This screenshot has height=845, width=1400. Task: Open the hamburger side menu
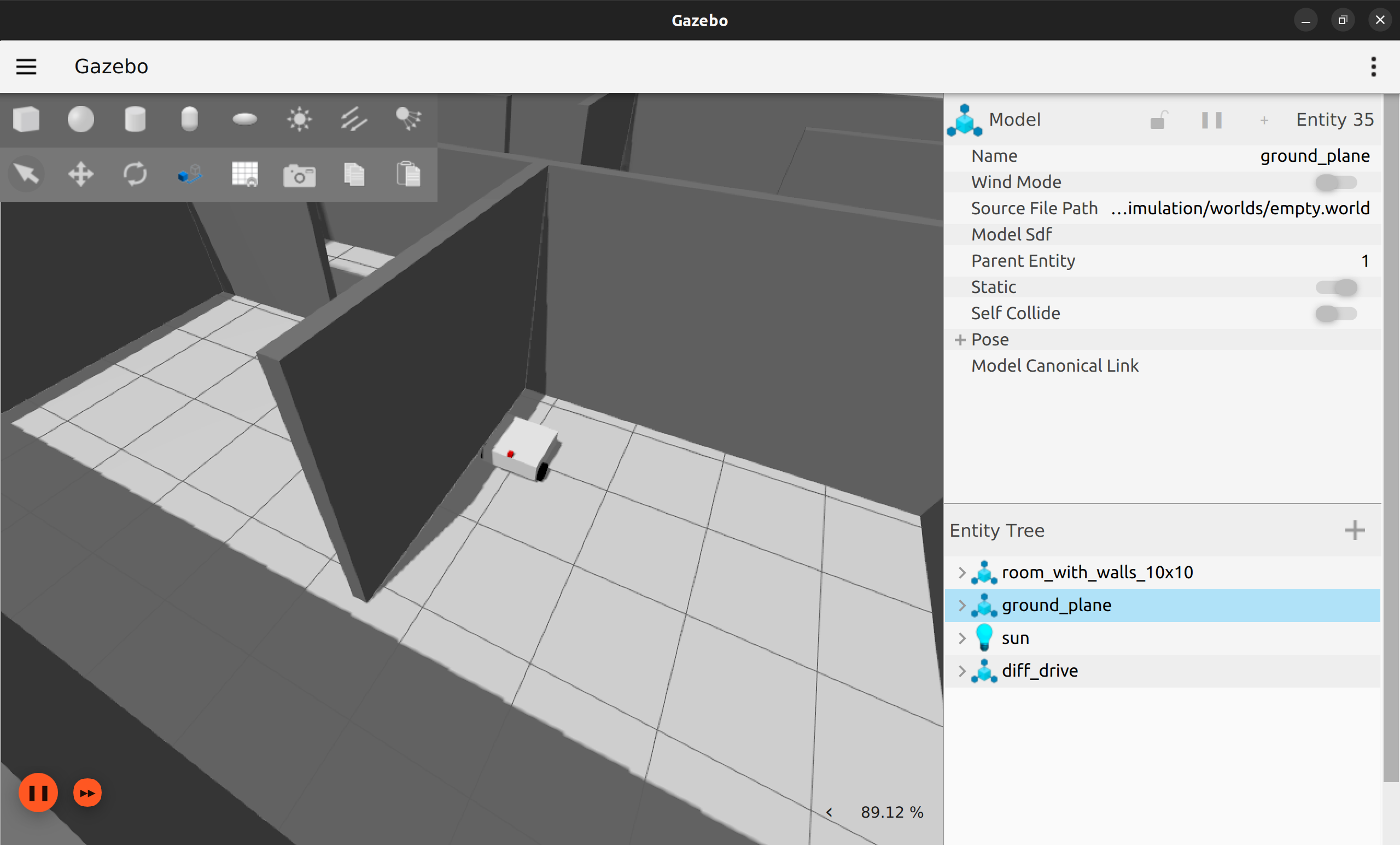click(x=26, y=67)
